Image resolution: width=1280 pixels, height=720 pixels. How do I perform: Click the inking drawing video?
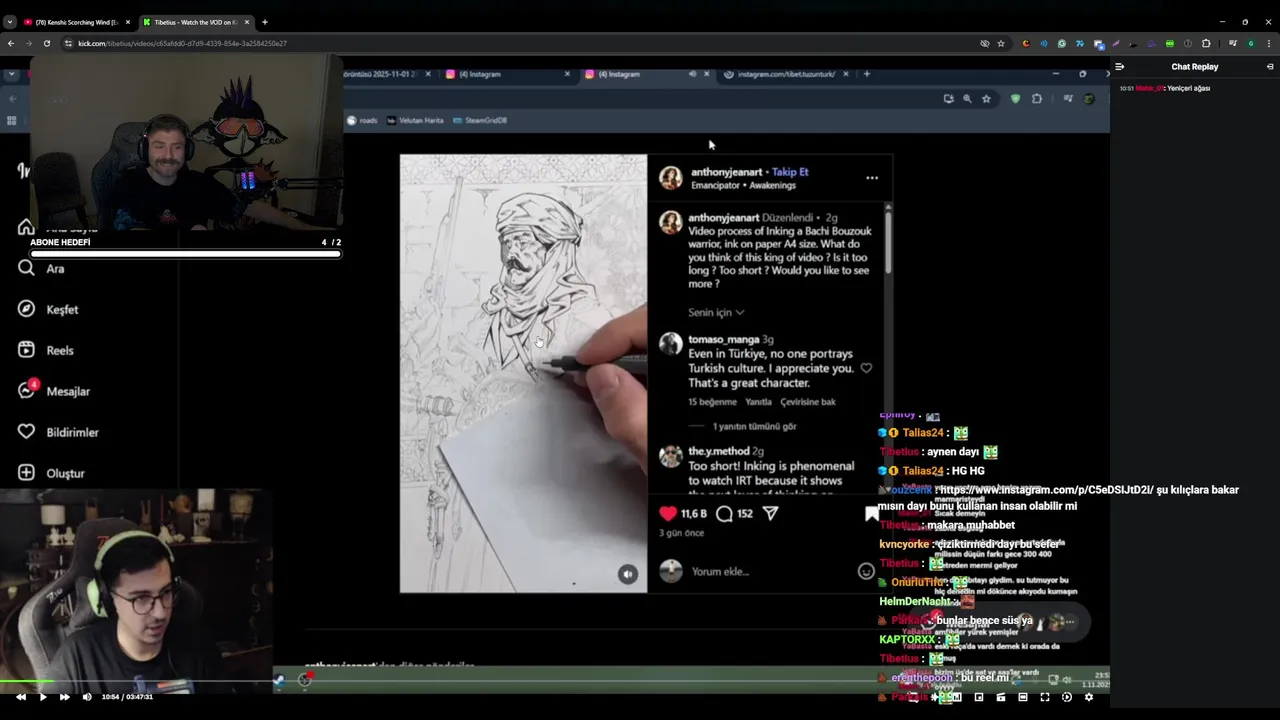(523, 373)
